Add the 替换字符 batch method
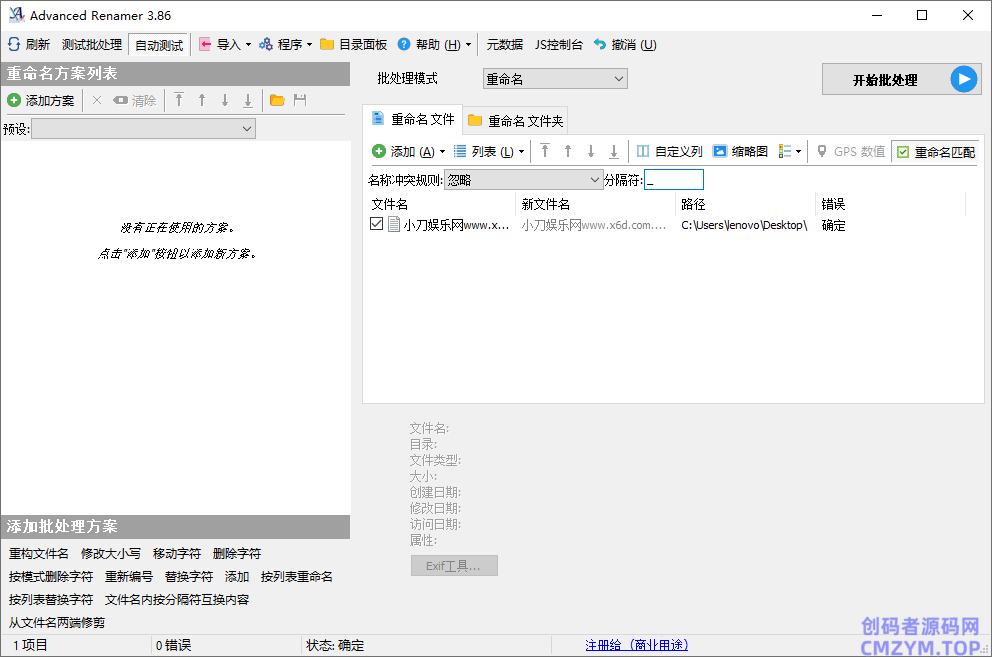Viewport: 992px width, 657px height. click(189, 577)
